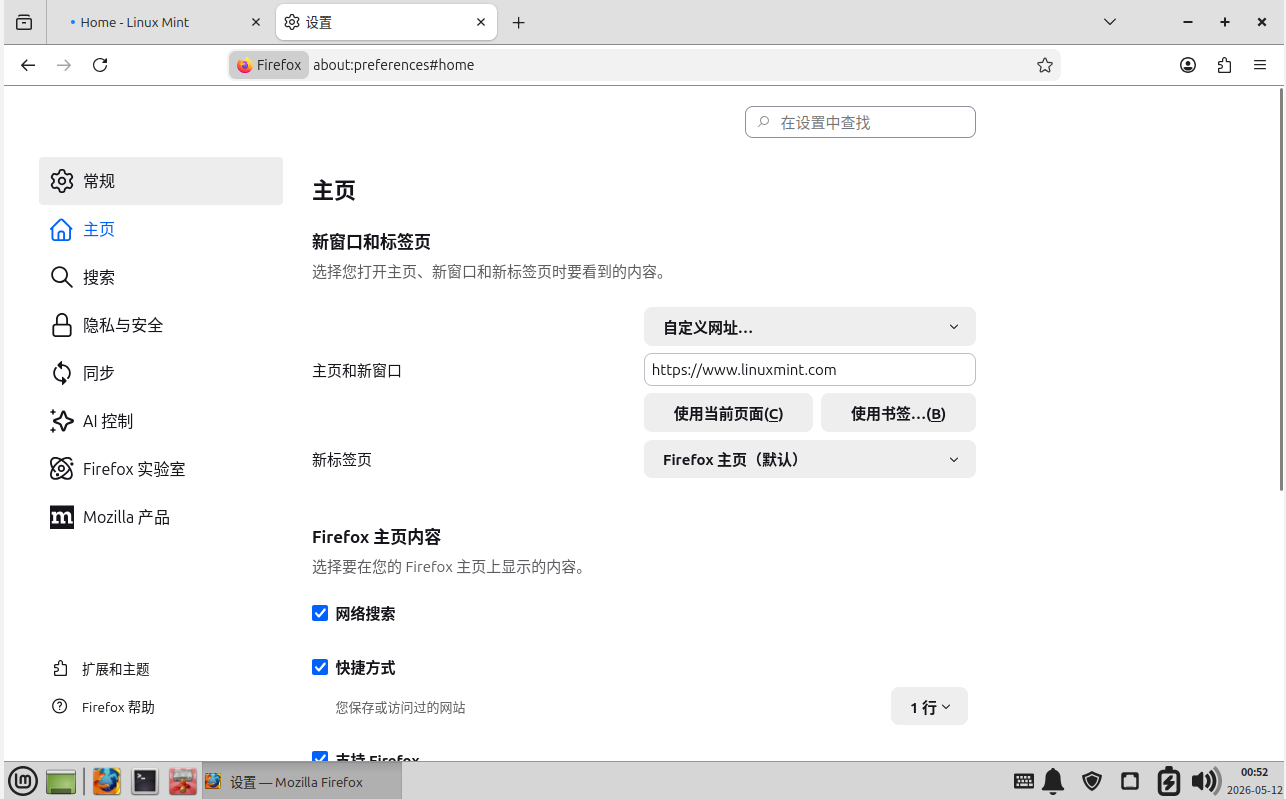Close the Home - Linux Mint tab
This screenshot has height=799, width=1286.
click(x=256, y=22)
